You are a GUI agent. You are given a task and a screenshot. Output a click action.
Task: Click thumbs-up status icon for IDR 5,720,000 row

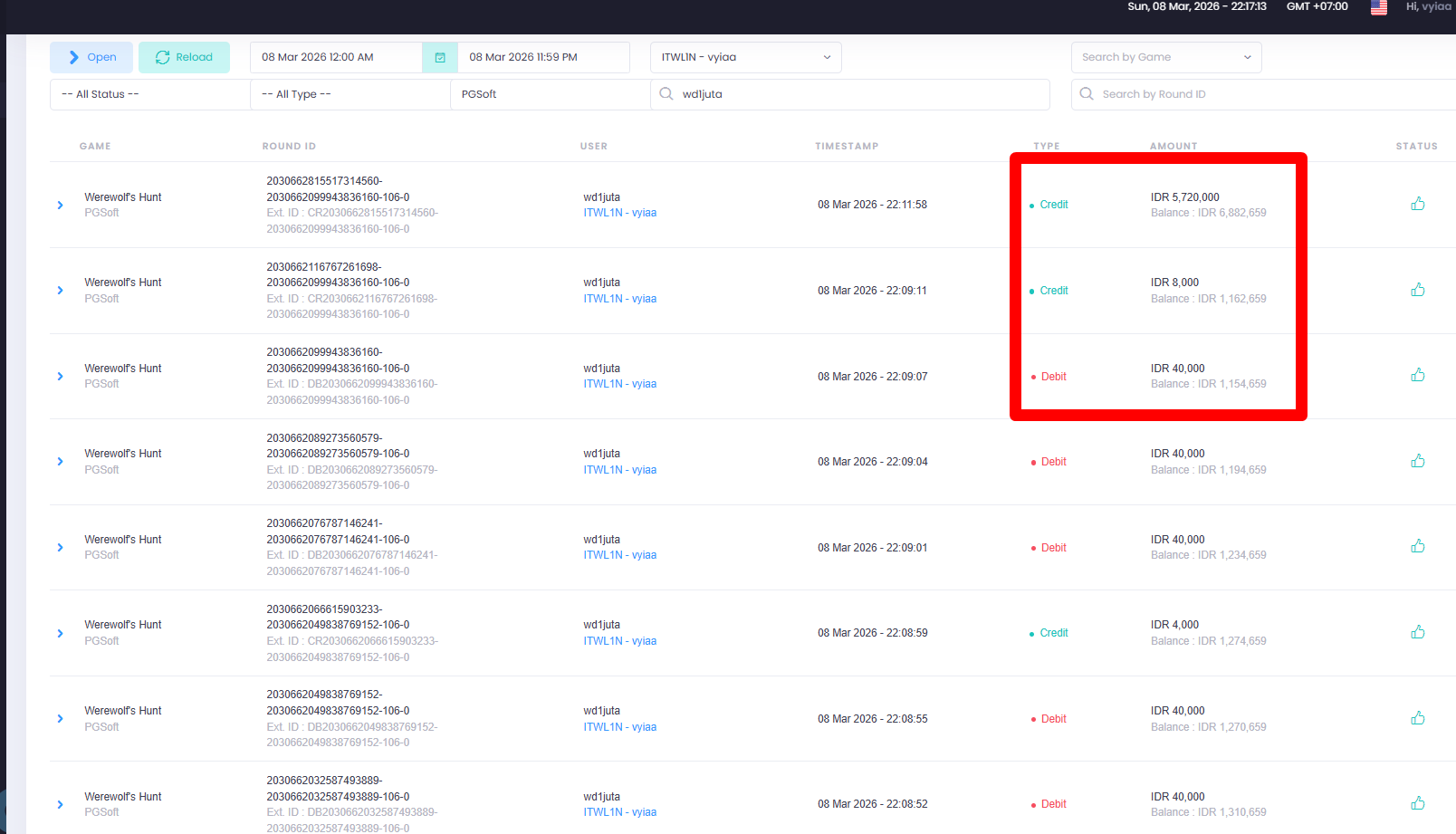(1418, 204)
